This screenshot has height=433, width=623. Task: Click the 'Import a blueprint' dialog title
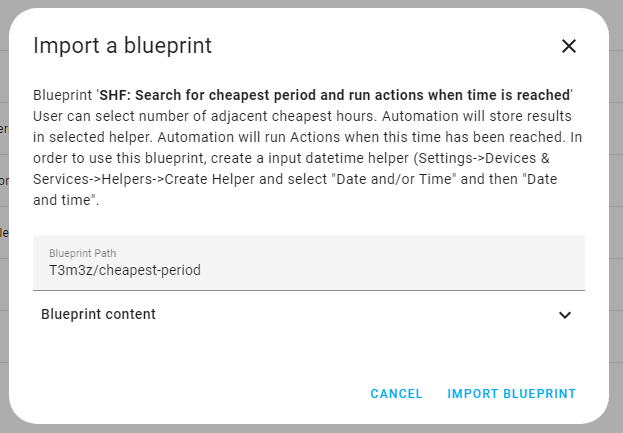point(122,45)
